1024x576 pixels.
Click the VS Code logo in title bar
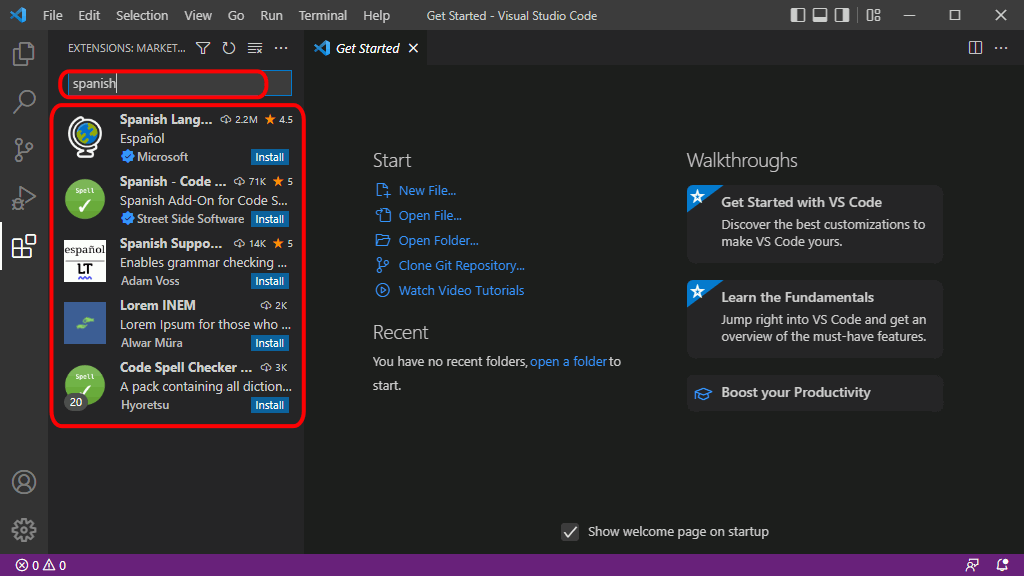click(18, 15)
